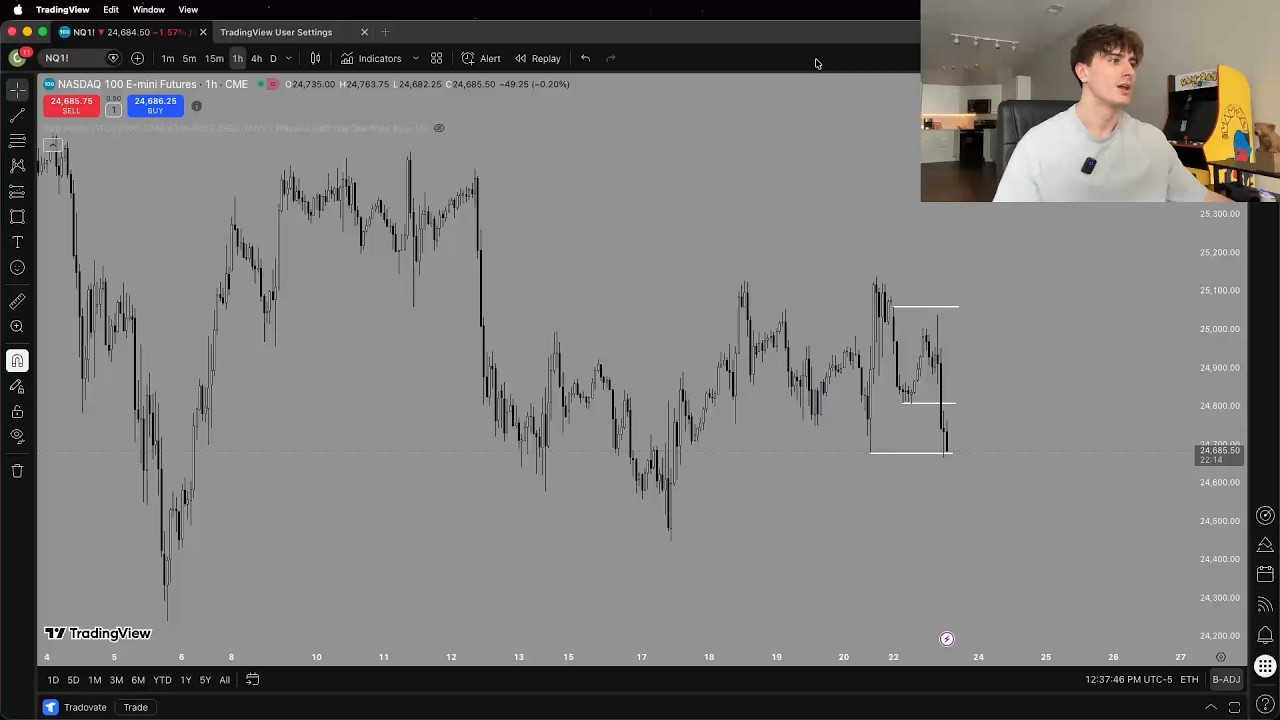Viewport: 1280px width, 720px height.
Task: Open a new tab with plus
Action: (x=385, y=32)
